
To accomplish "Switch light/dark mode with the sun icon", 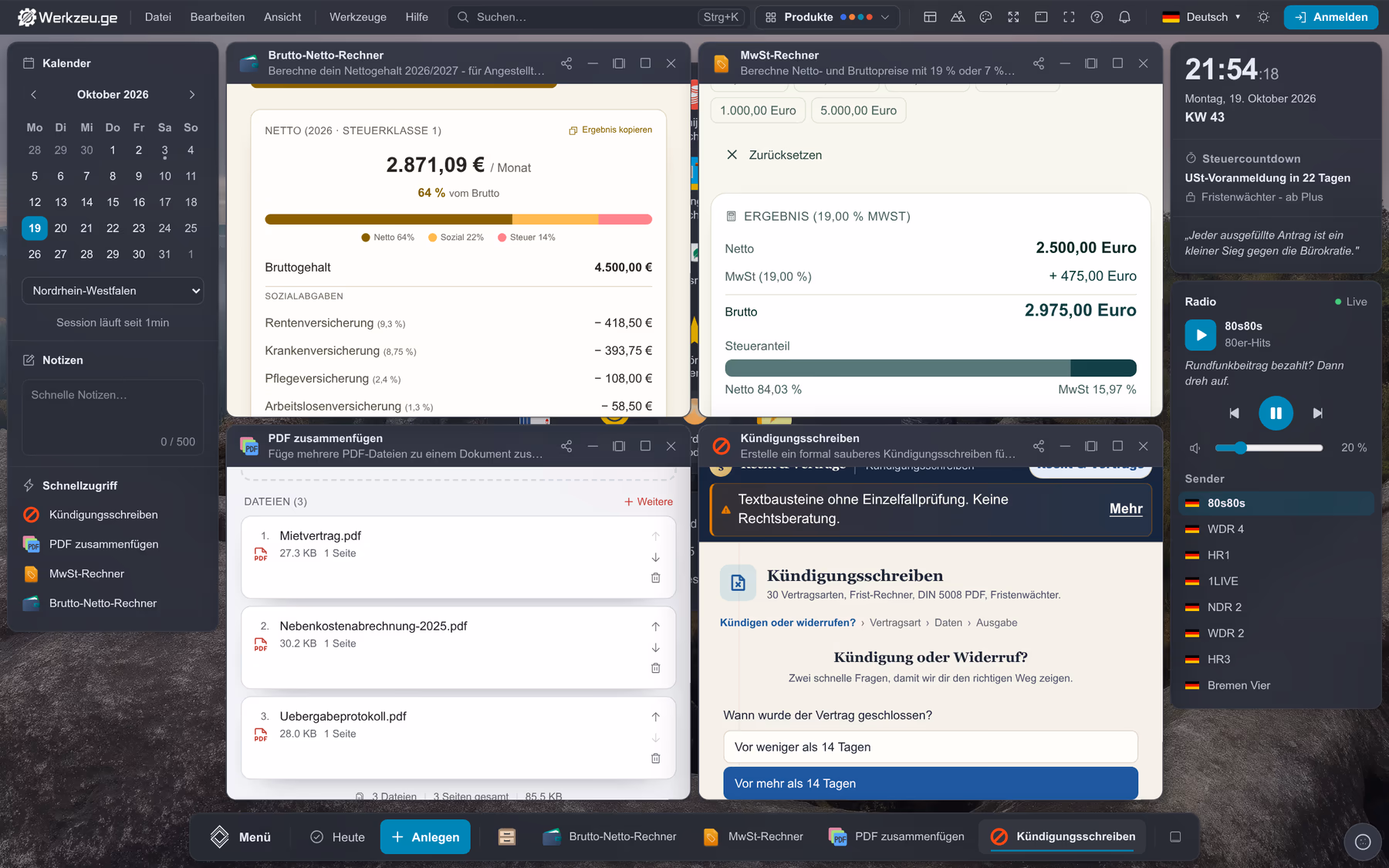I will (1263, 17).
